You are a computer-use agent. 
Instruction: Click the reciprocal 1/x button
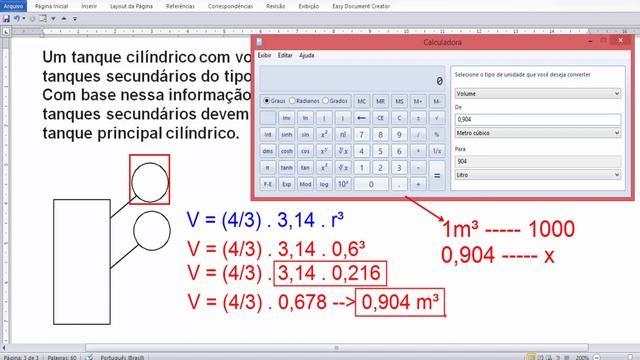coord(437,151)
